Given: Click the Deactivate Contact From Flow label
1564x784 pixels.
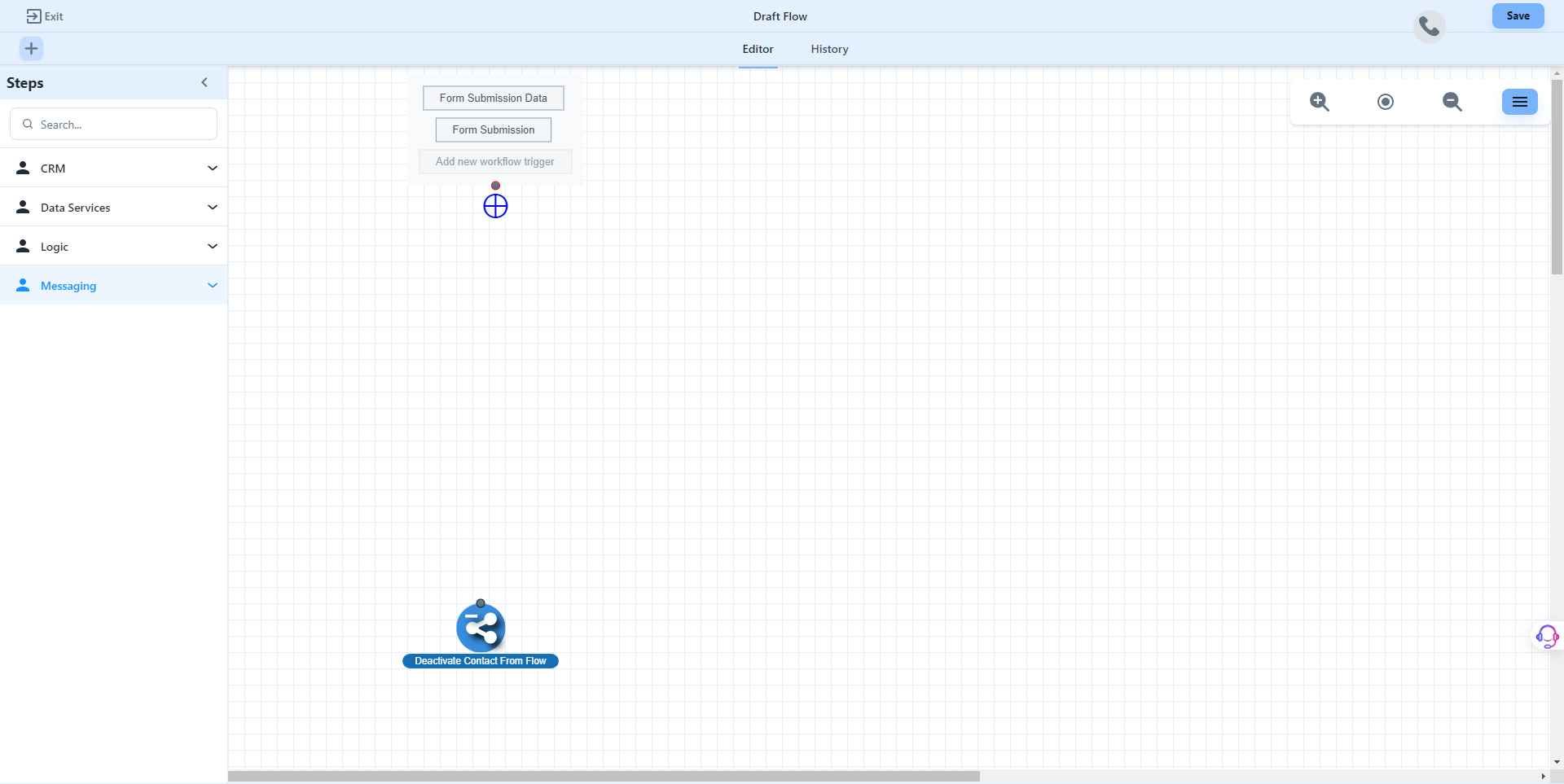Looking at the screenshot, I should (481, 661).
